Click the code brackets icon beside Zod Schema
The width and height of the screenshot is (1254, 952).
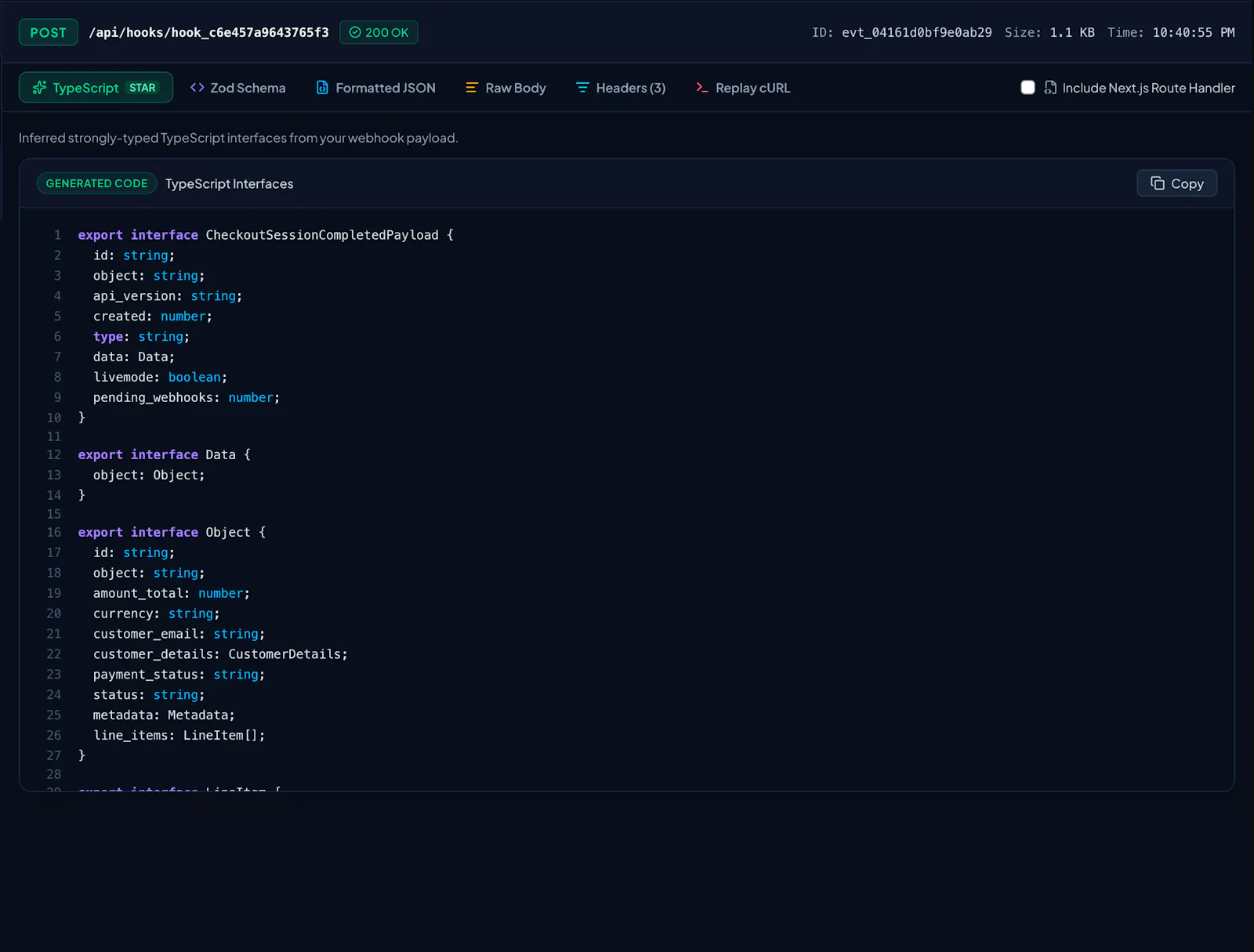point(198,88)
